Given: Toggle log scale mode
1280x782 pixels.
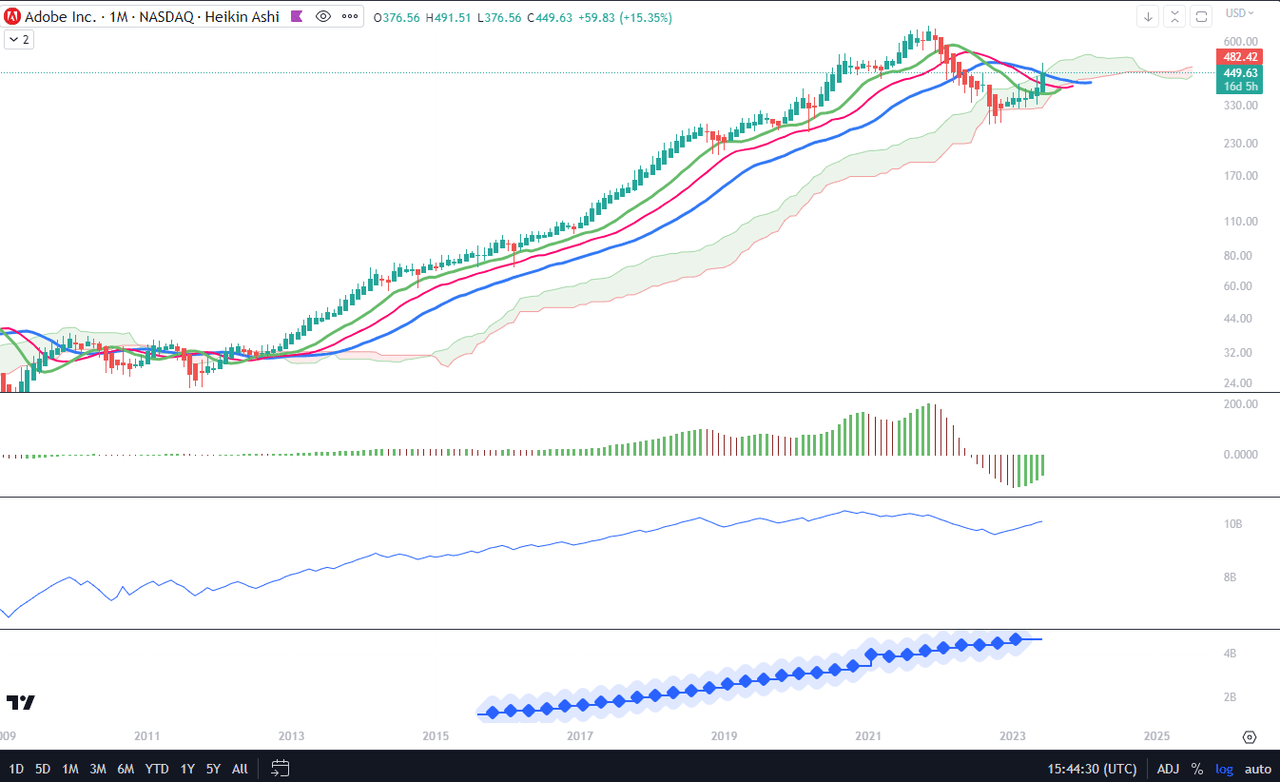Looking at the screenshot, I should (1224, 769).
